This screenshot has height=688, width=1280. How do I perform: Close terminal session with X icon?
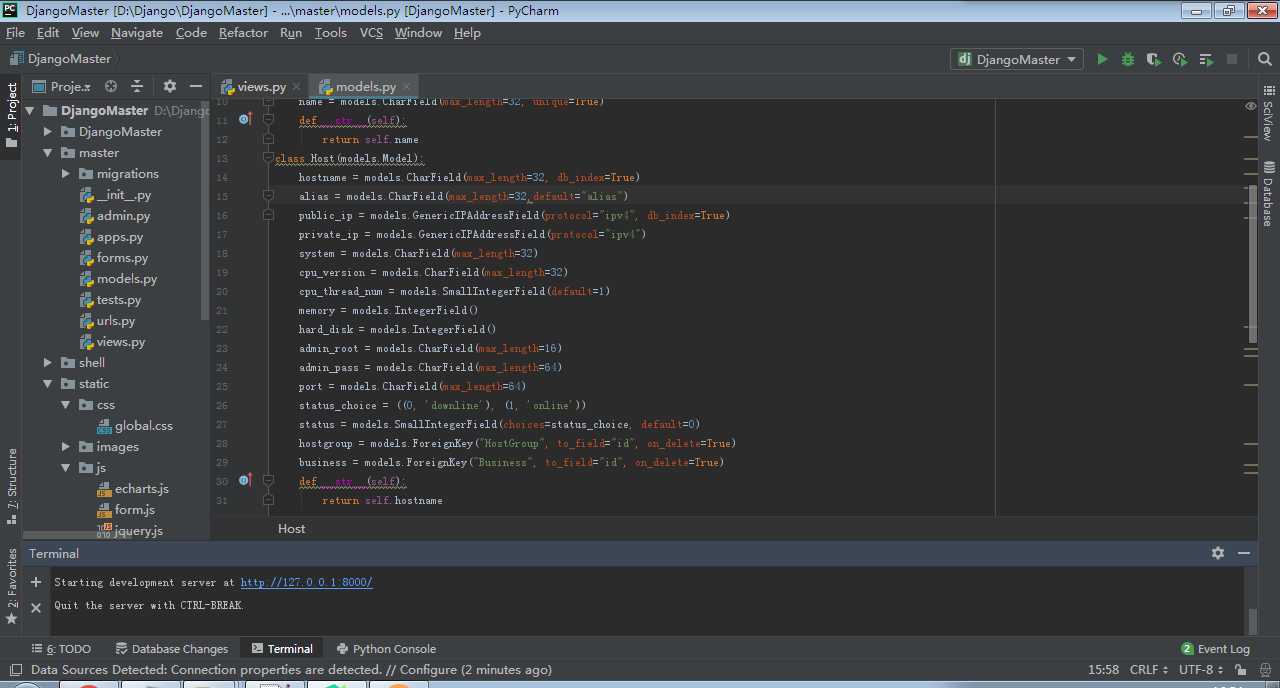pyautogui.click(x=36, y=607)
